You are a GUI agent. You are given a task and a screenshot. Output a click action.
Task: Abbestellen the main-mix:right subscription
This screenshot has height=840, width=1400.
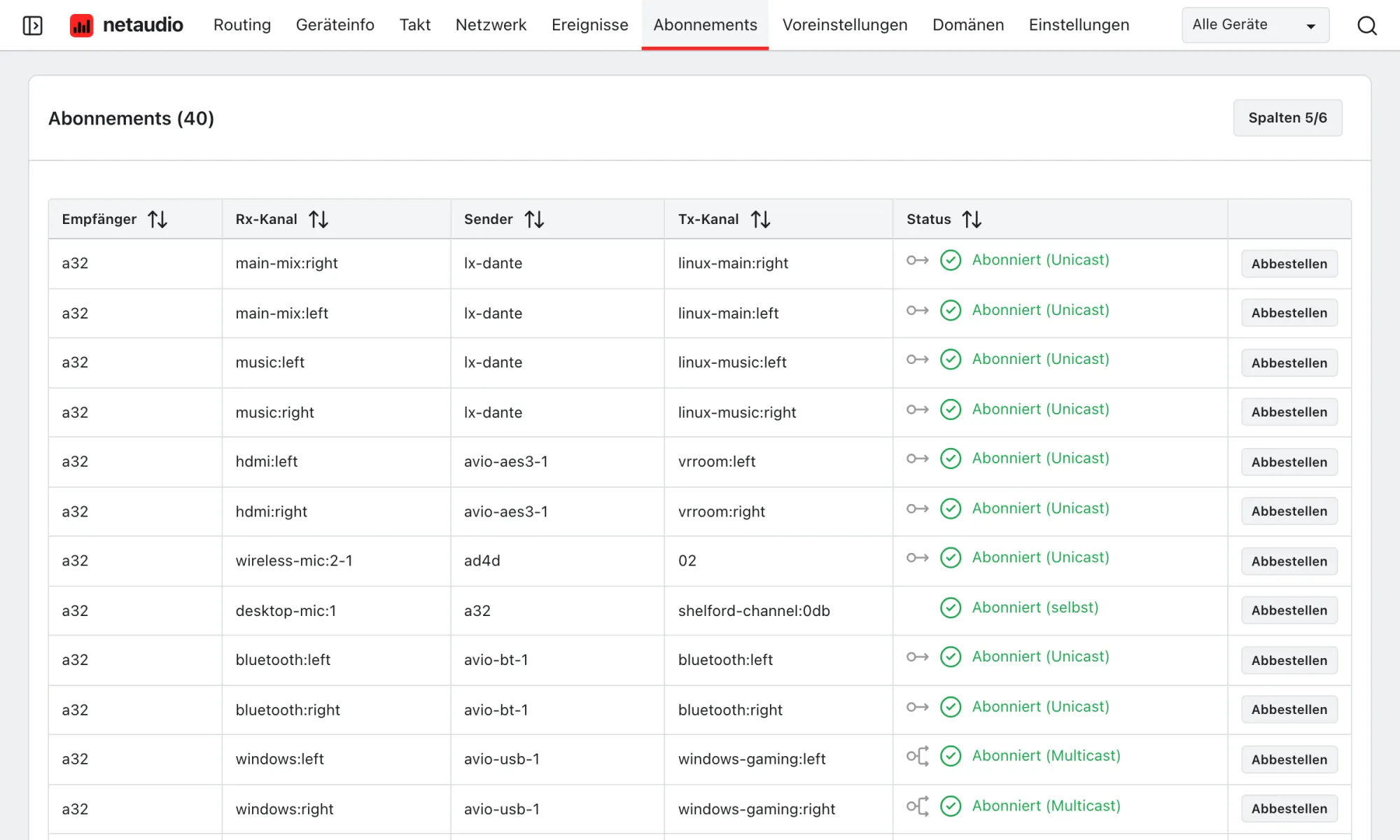(1289, 264)
